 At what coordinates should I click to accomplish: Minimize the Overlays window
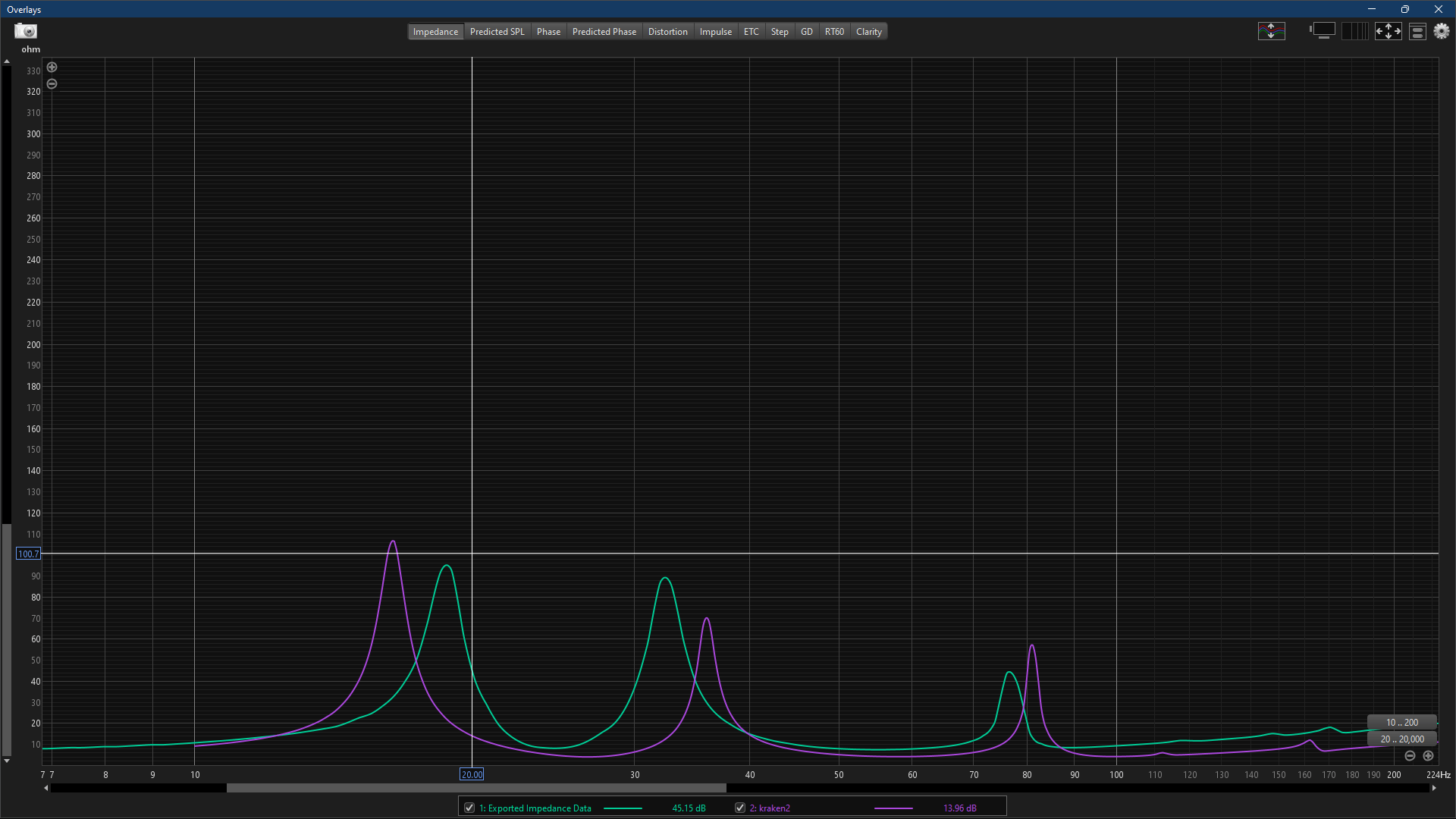pyautogui.click(x=1371, y=9)
